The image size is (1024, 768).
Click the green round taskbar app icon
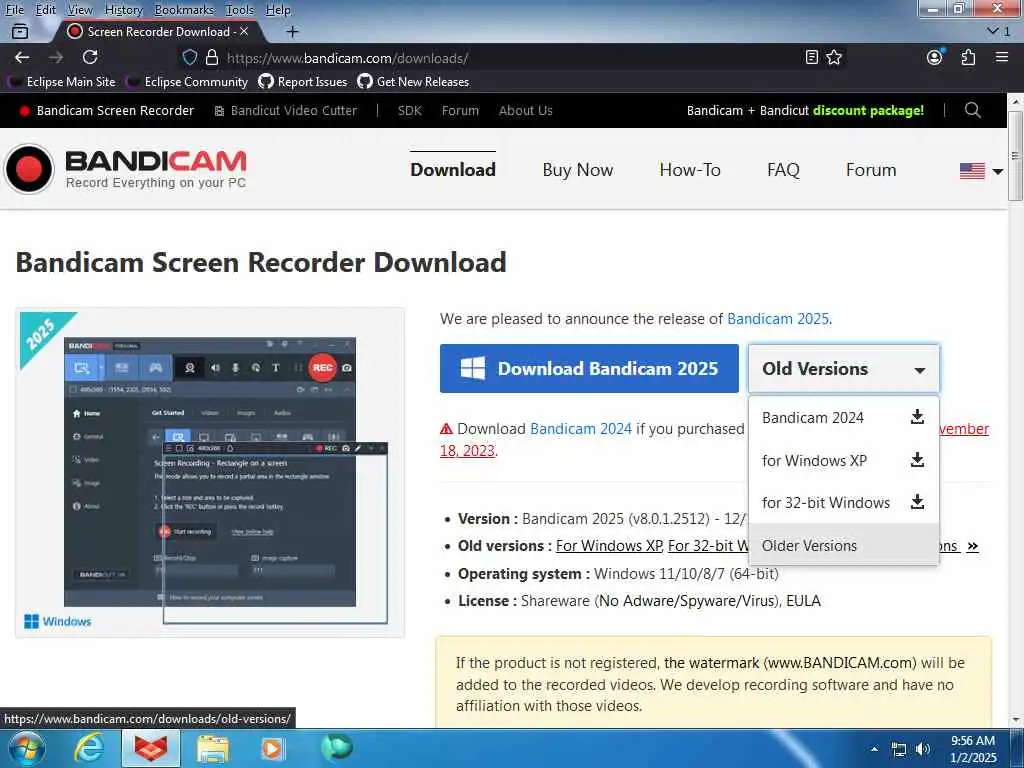[x=336, y=747]
